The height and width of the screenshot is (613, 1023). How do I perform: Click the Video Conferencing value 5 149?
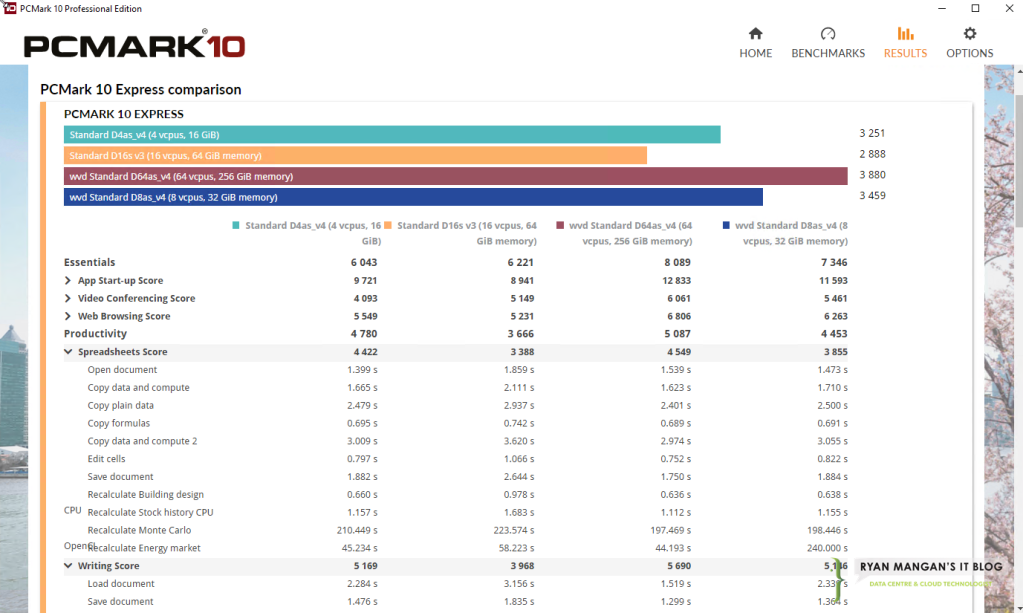[x=522, y=298]
